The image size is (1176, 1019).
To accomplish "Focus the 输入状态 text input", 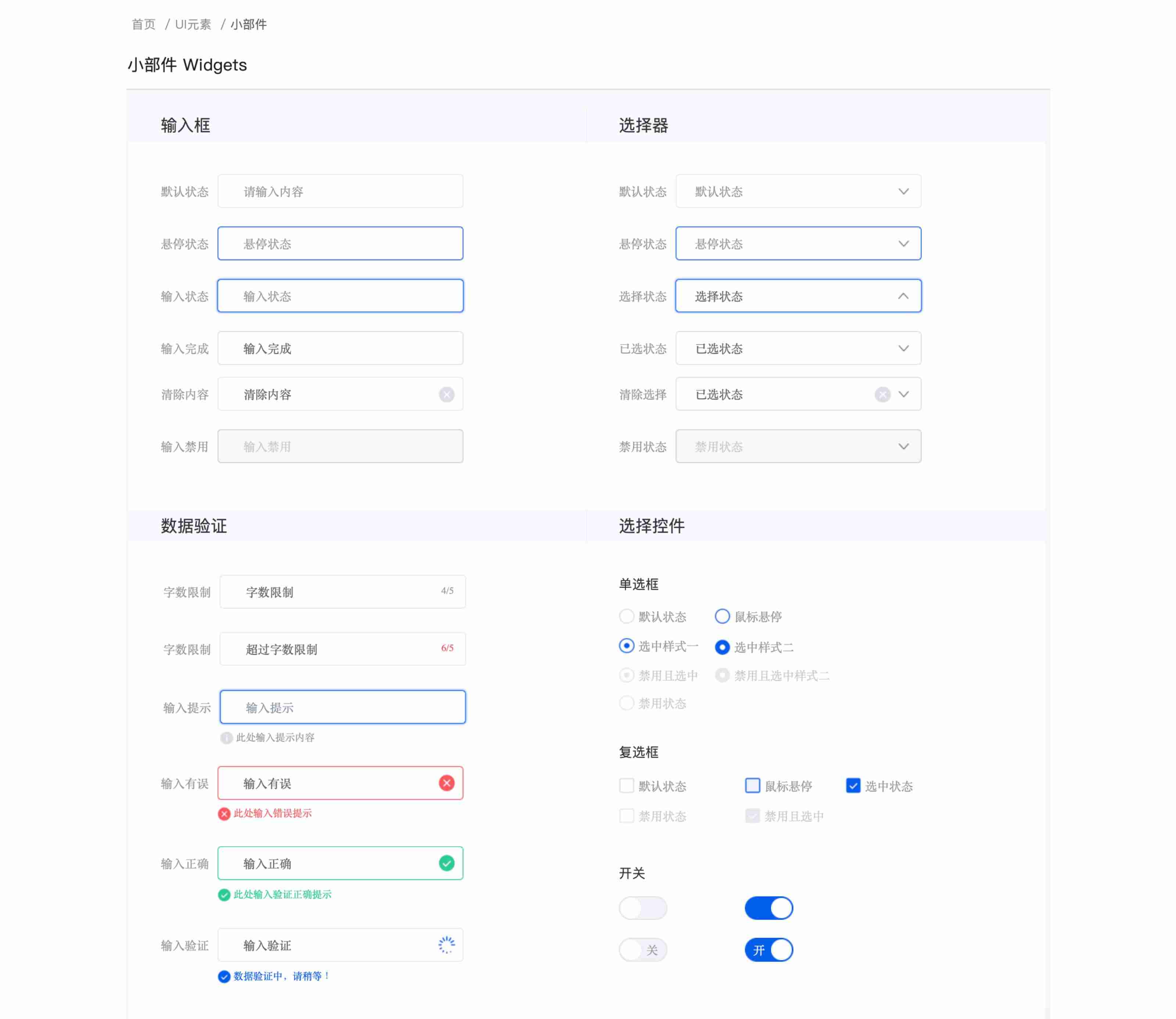I will pos(340,296).
